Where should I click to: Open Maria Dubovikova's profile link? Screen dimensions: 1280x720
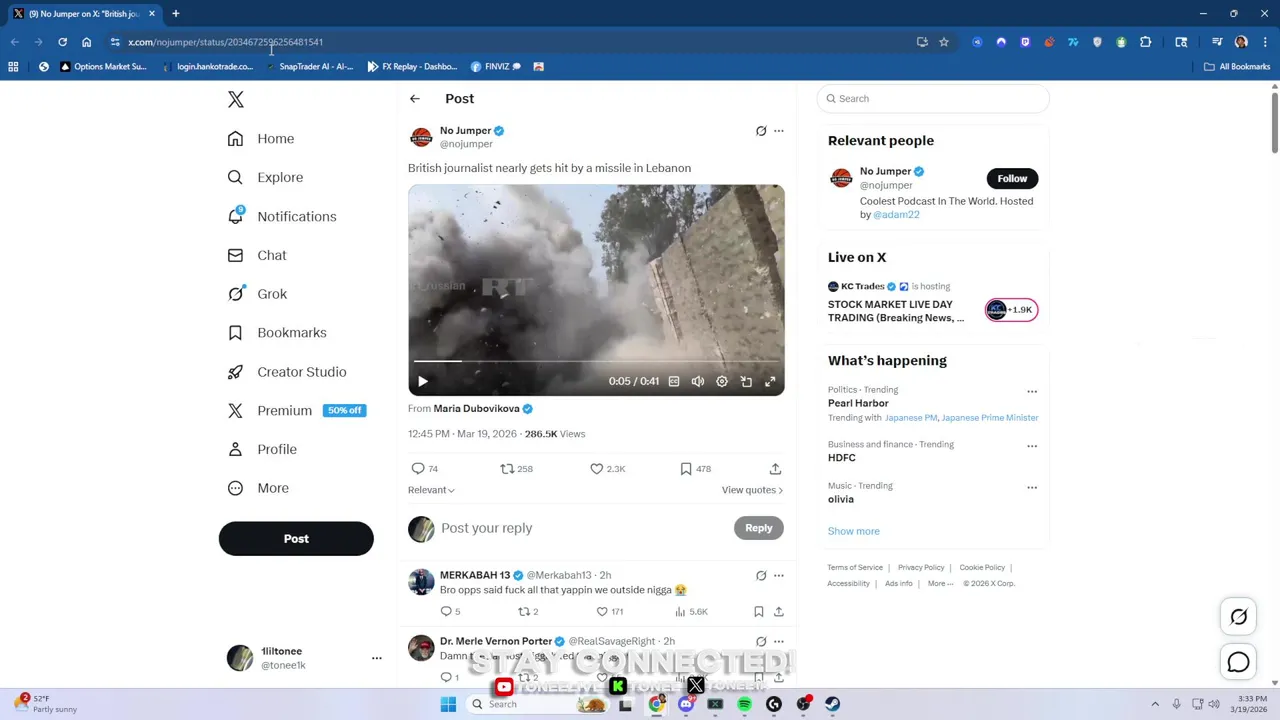(476, 408)
